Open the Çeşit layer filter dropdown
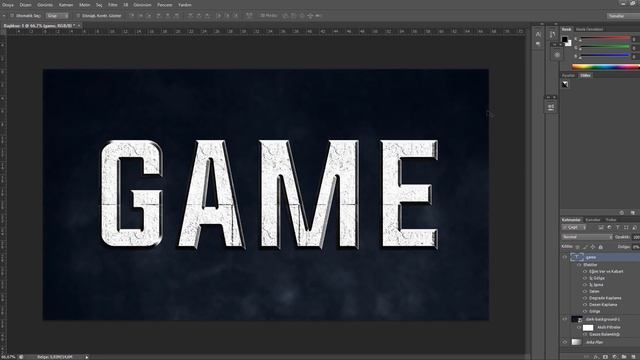640x360 pixels. tap(574, 227)
